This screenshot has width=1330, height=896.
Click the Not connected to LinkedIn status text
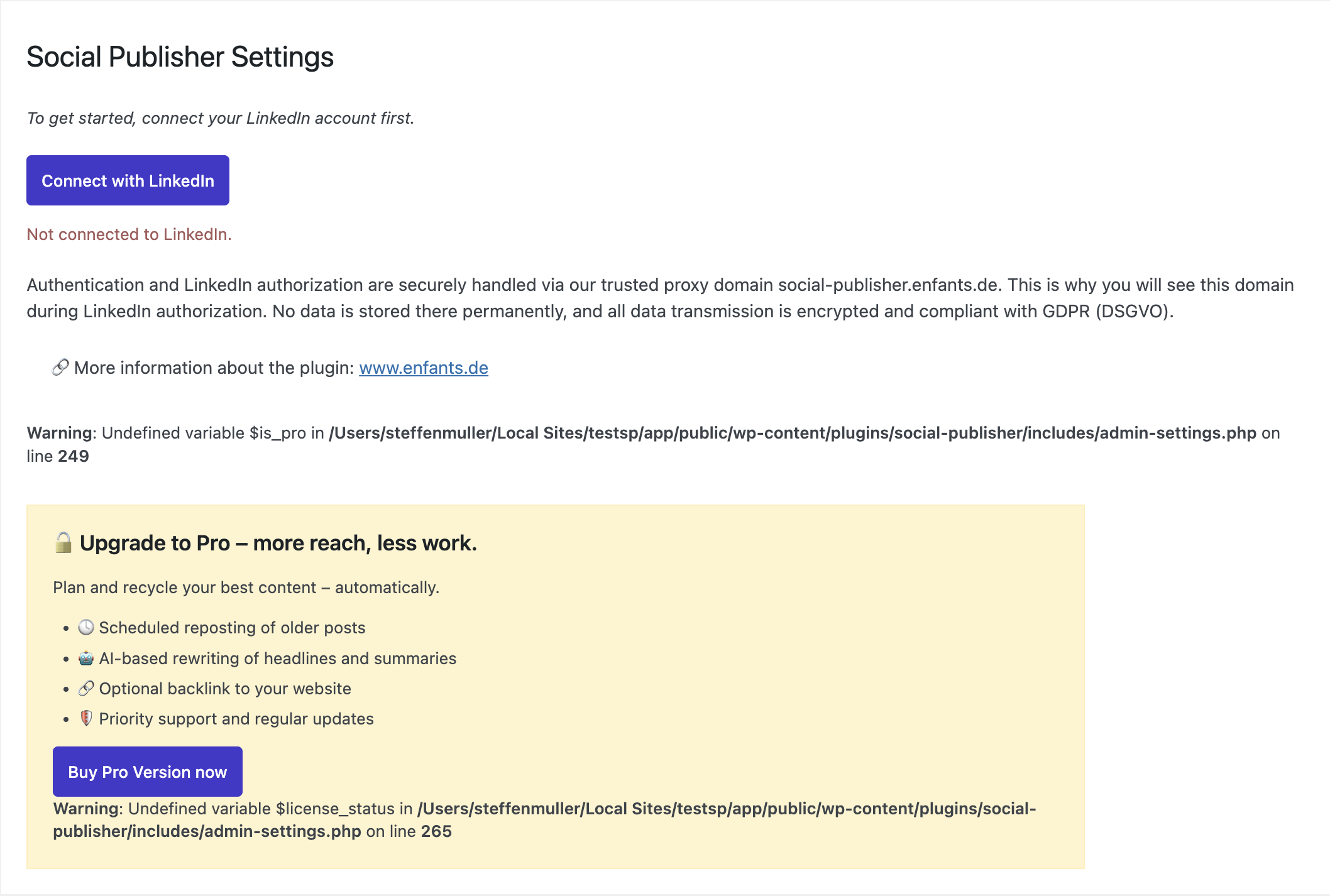[128, 234]
